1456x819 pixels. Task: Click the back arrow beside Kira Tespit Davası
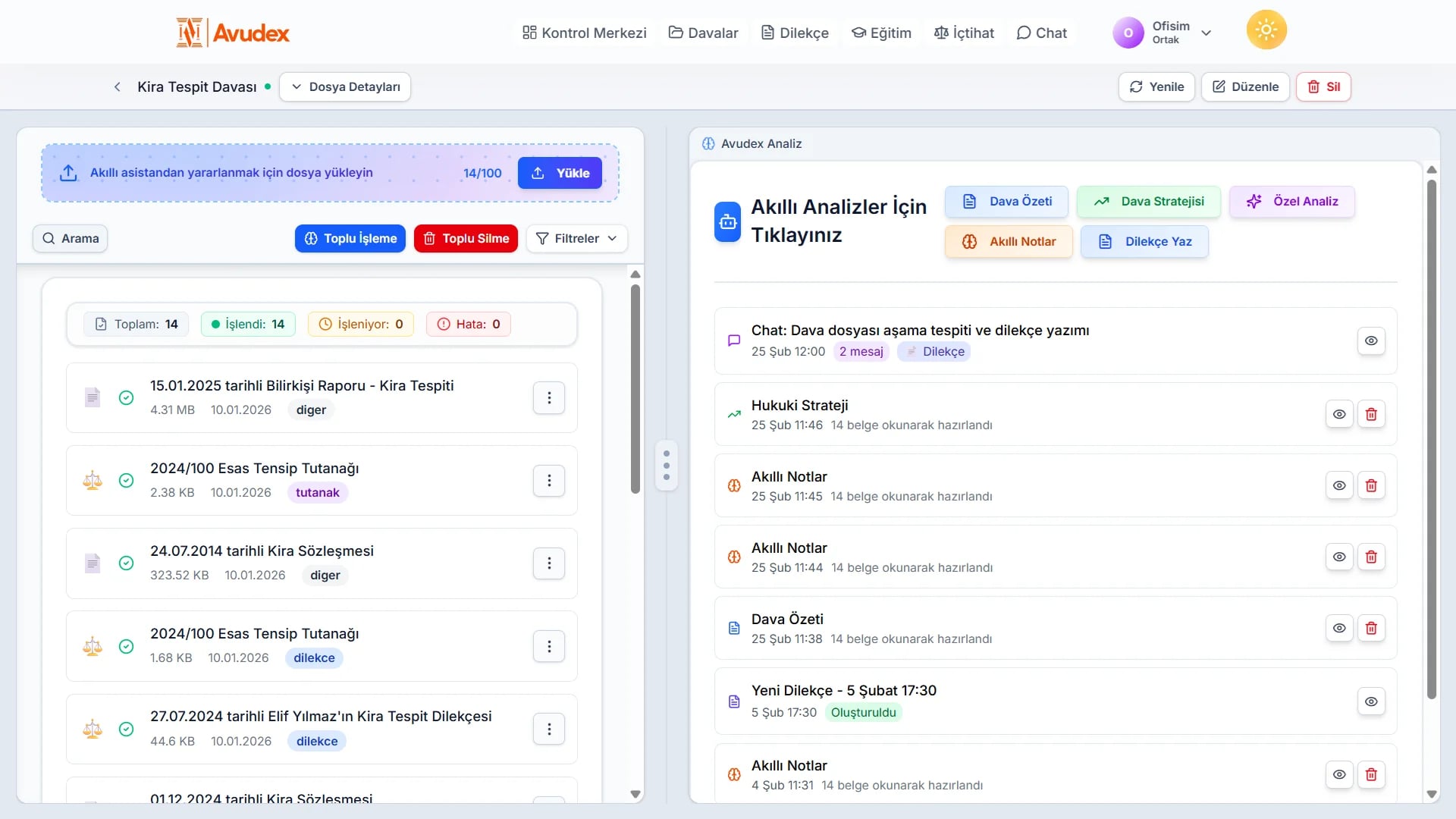point(117,87)
